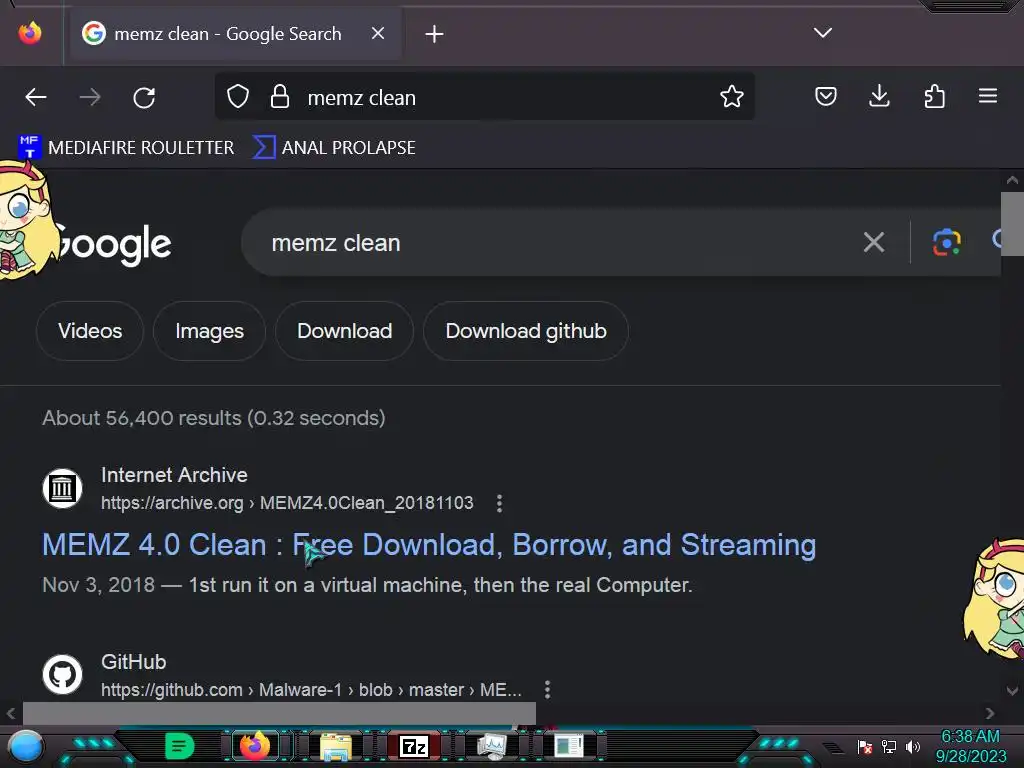Select the 'Download github' suggestion chip

526,331
